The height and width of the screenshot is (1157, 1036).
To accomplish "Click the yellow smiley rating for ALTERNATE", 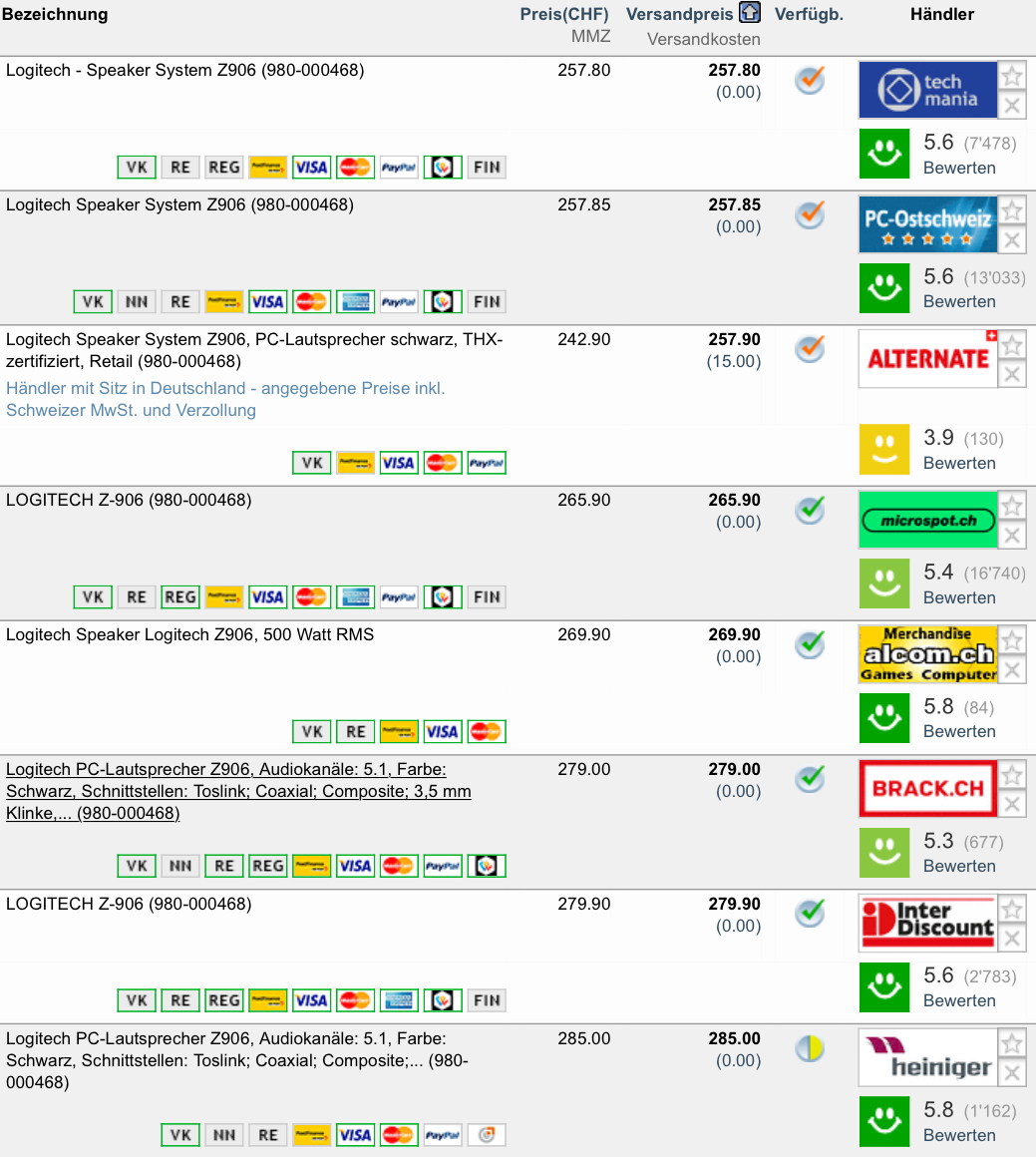I will coord(884,450).
